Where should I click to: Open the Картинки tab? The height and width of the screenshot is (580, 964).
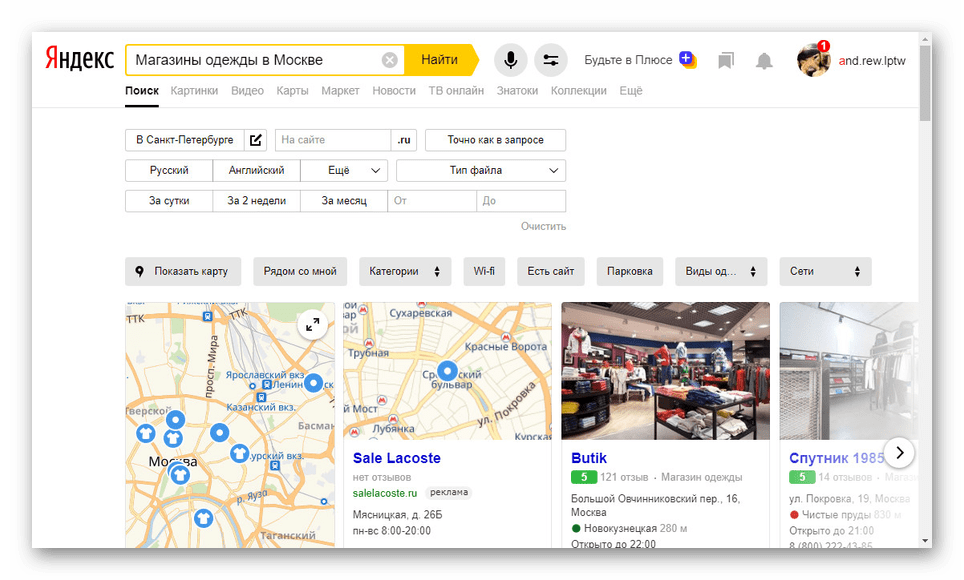pos(194,90)
